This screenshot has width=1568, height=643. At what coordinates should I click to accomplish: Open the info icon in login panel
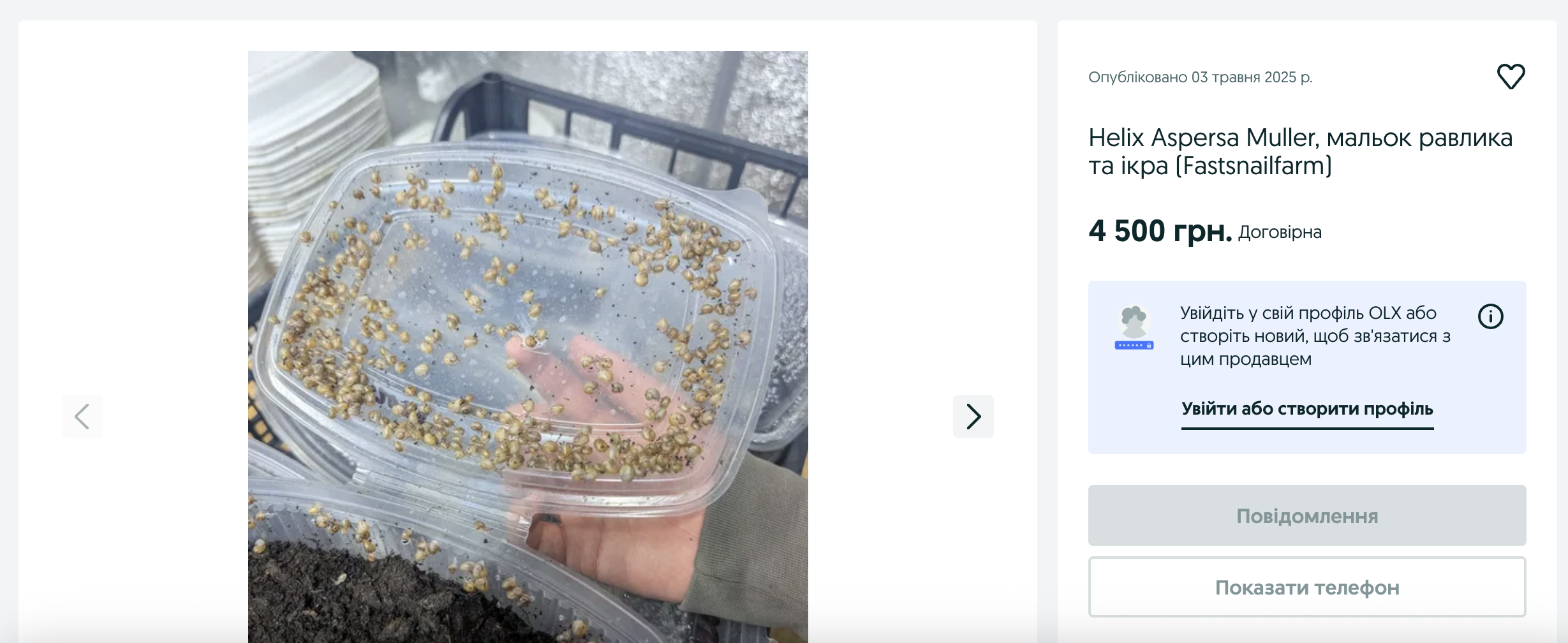coord(1490,316)
